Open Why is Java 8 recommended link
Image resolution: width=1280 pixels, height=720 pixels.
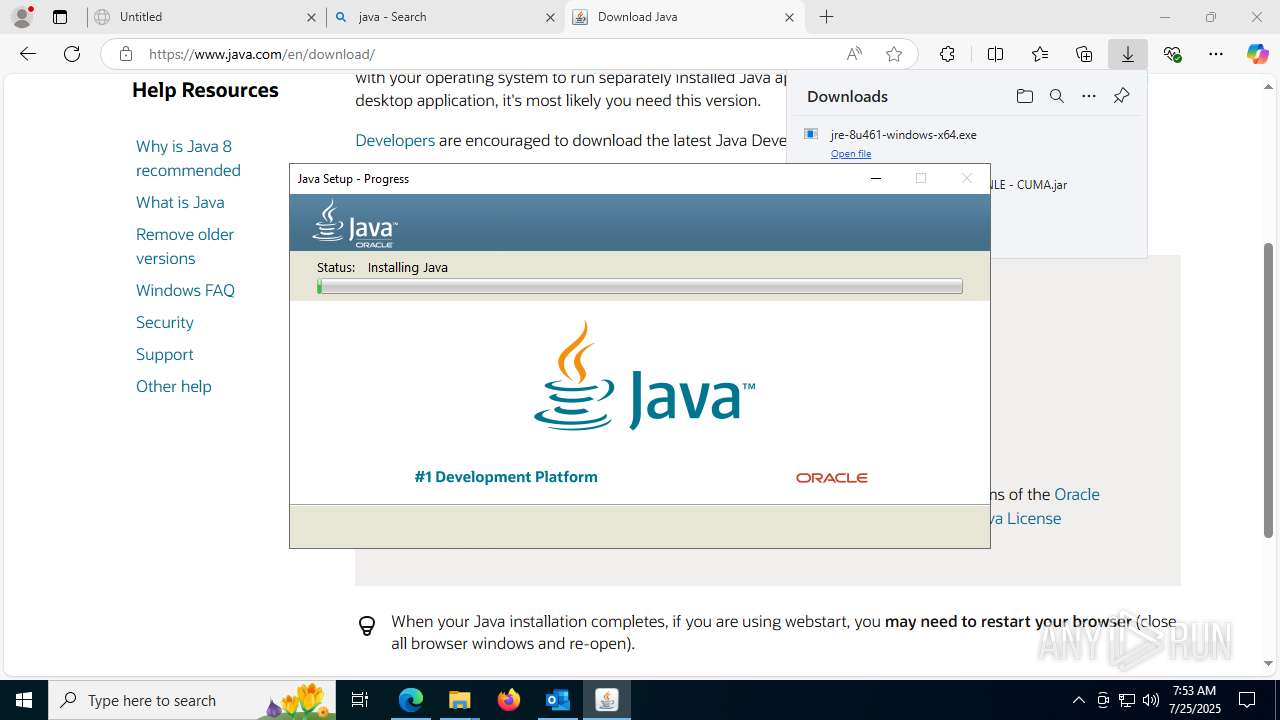coord(188,158)
